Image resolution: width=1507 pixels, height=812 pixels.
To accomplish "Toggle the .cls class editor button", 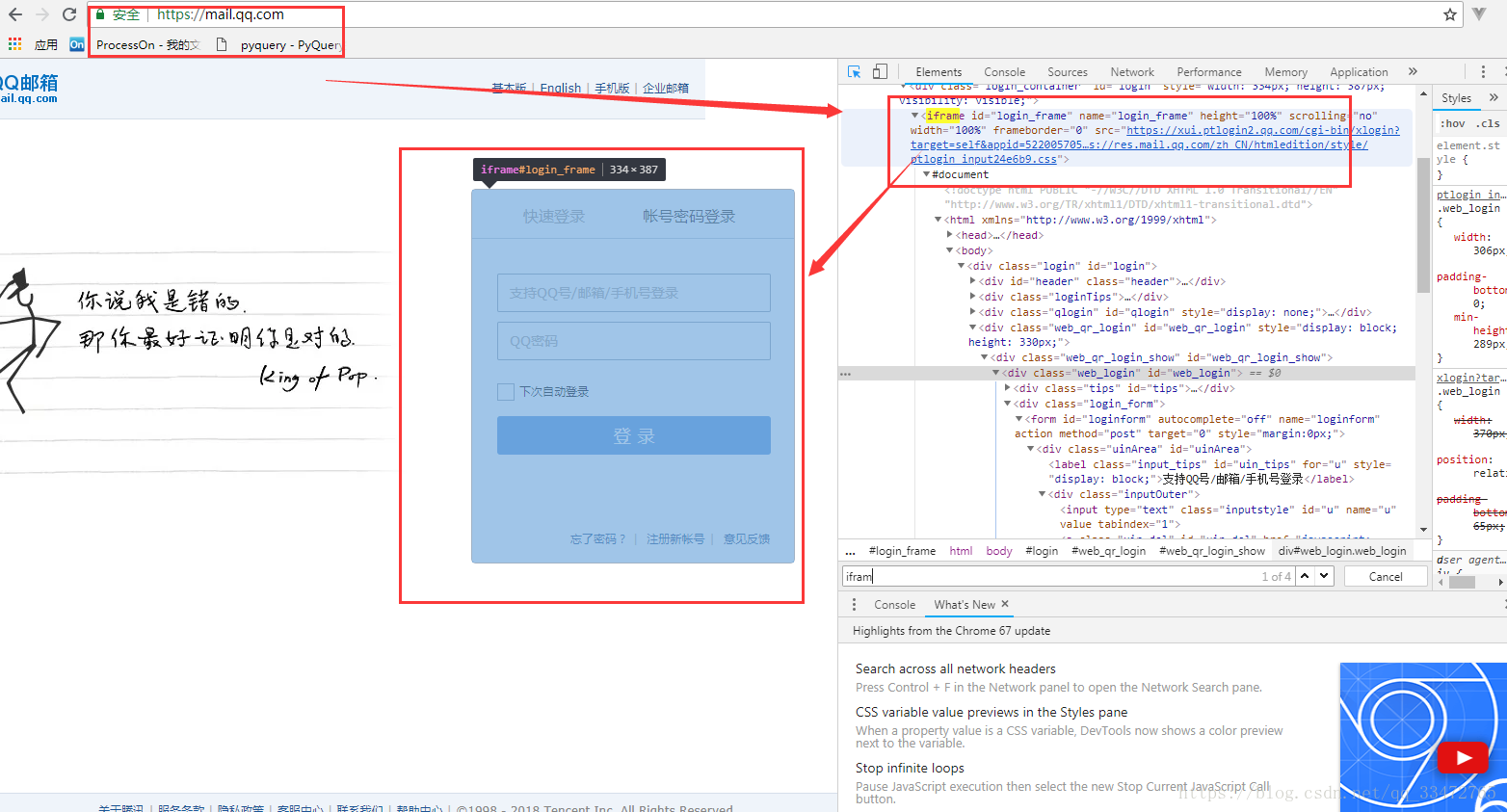I will [x=1489, y=123].
